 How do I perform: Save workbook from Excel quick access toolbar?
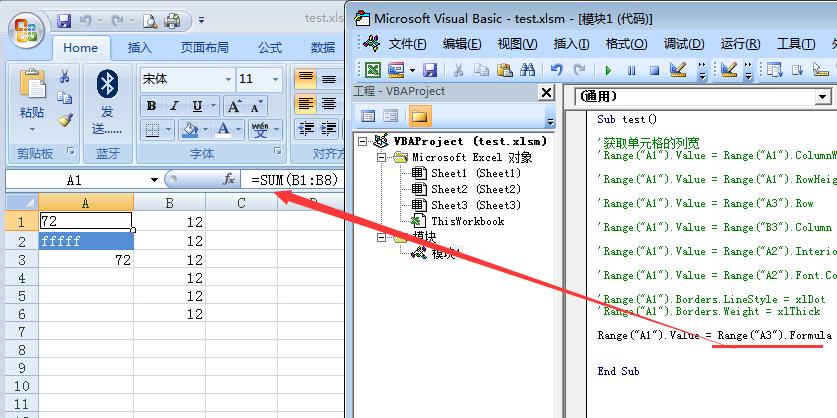[x=64, y=21]
